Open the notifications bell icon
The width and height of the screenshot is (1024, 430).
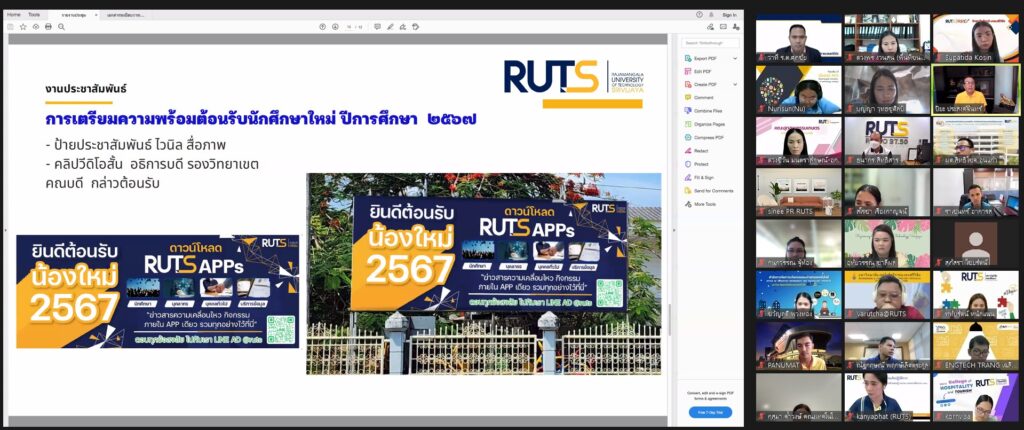click(712, 14)
